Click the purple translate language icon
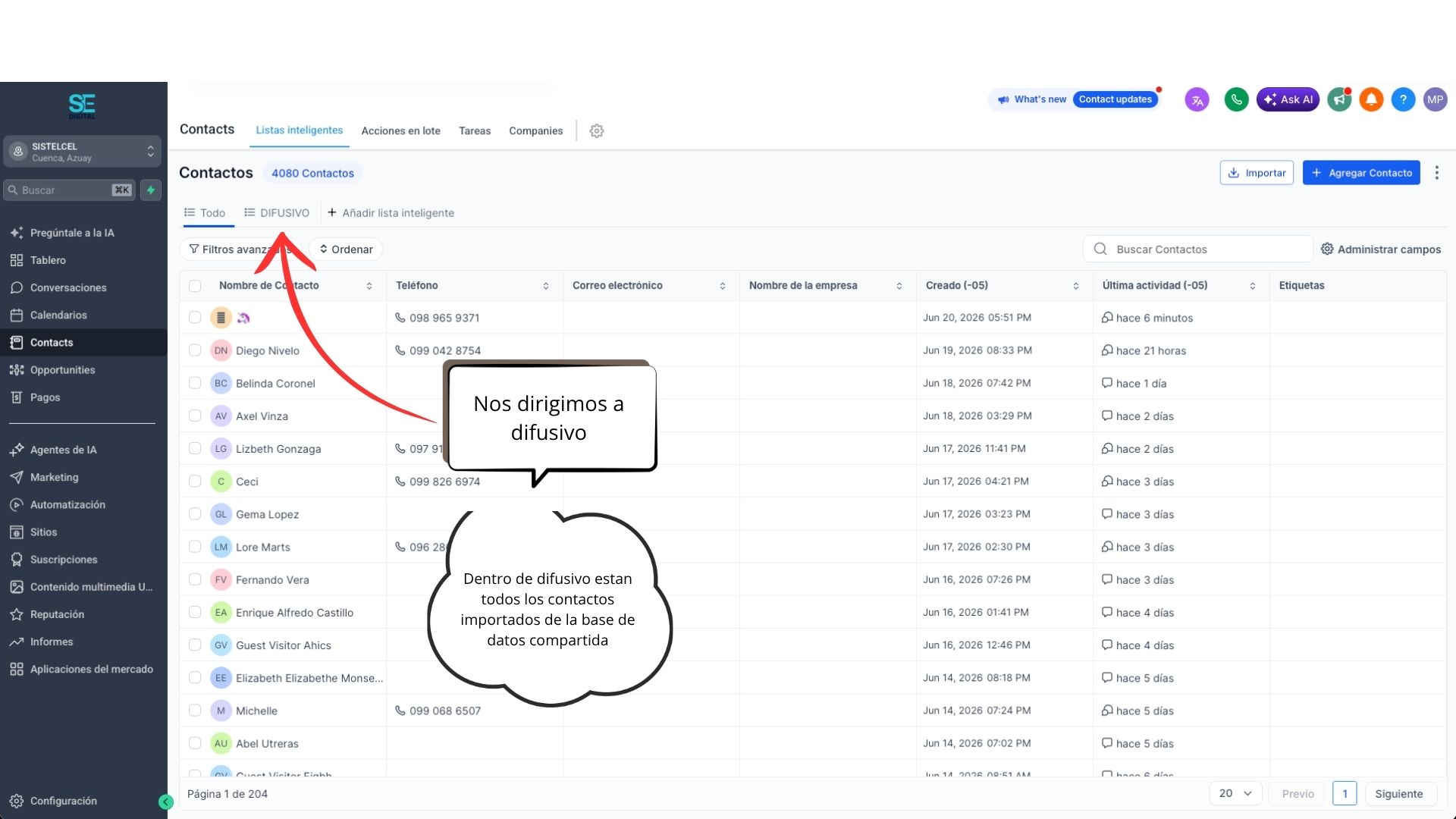The image size is (1456, 819). 1197,99
